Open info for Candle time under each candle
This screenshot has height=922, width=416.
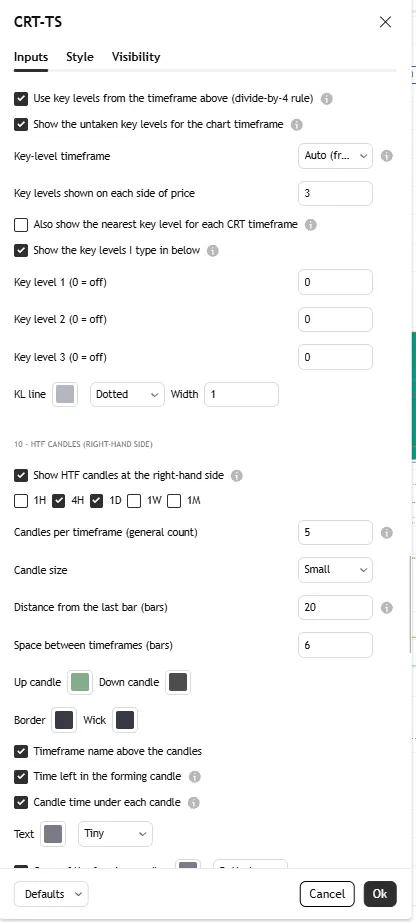pyautogui.click(x=194, y=803)
